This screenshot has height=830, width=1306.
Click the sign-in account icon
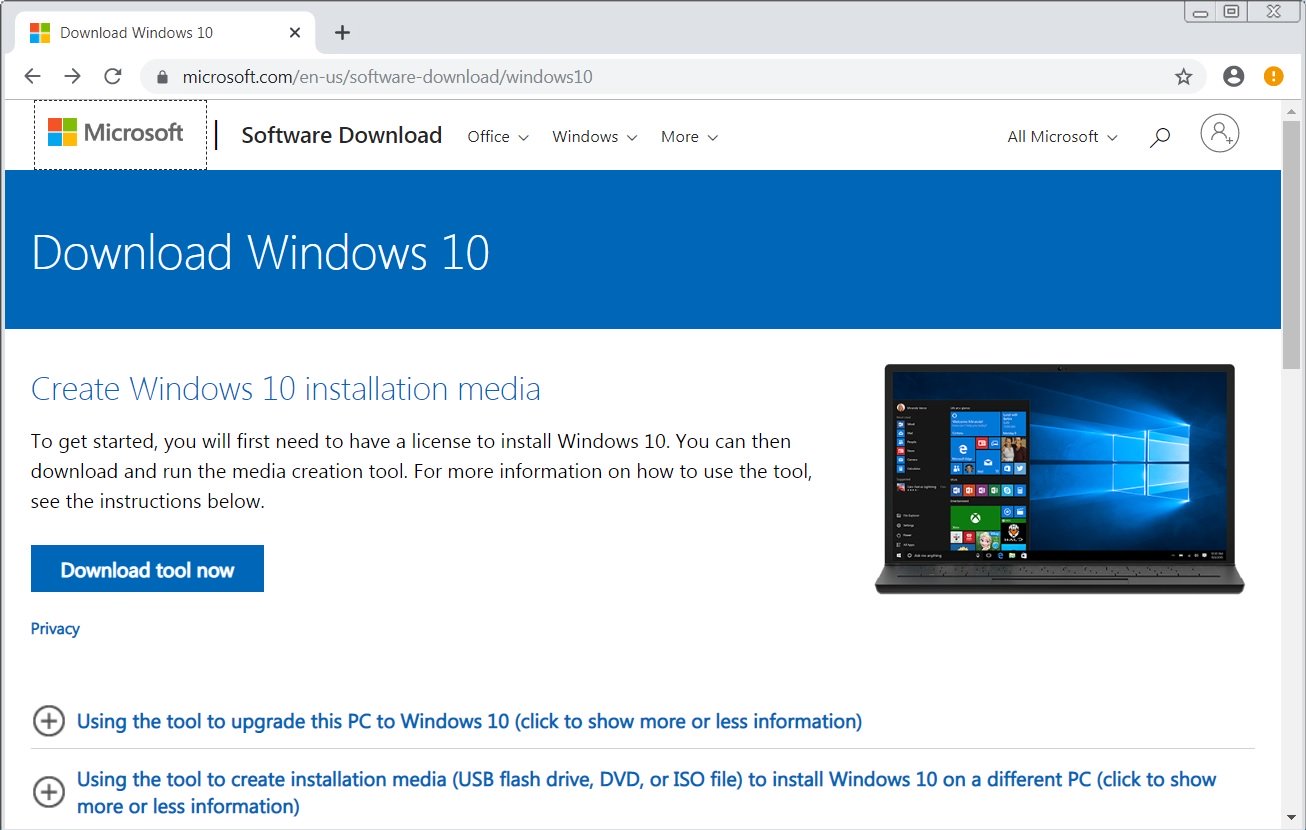click(1220, 133)
